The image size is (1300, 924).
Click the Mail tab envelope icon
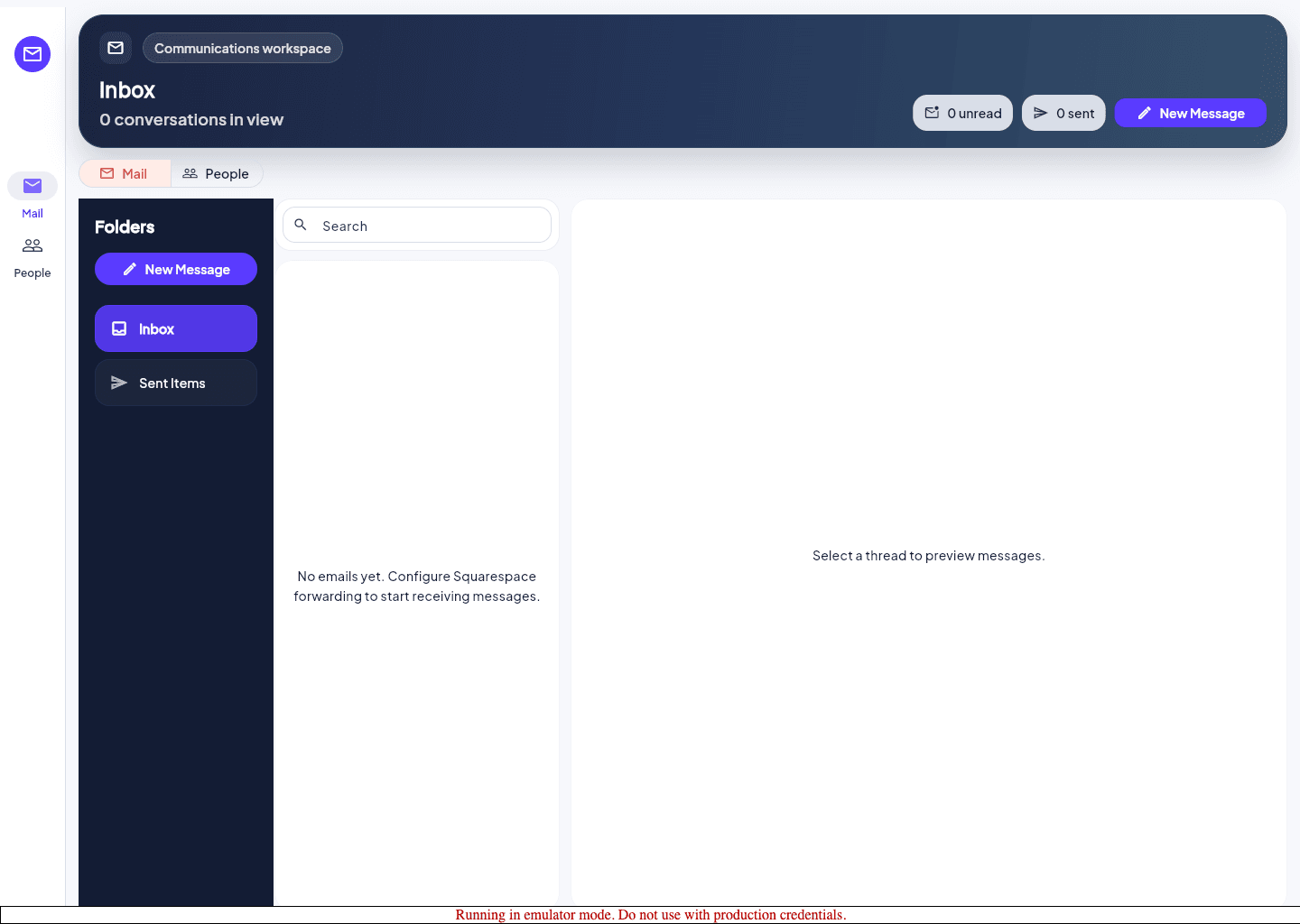click(107, 173)
